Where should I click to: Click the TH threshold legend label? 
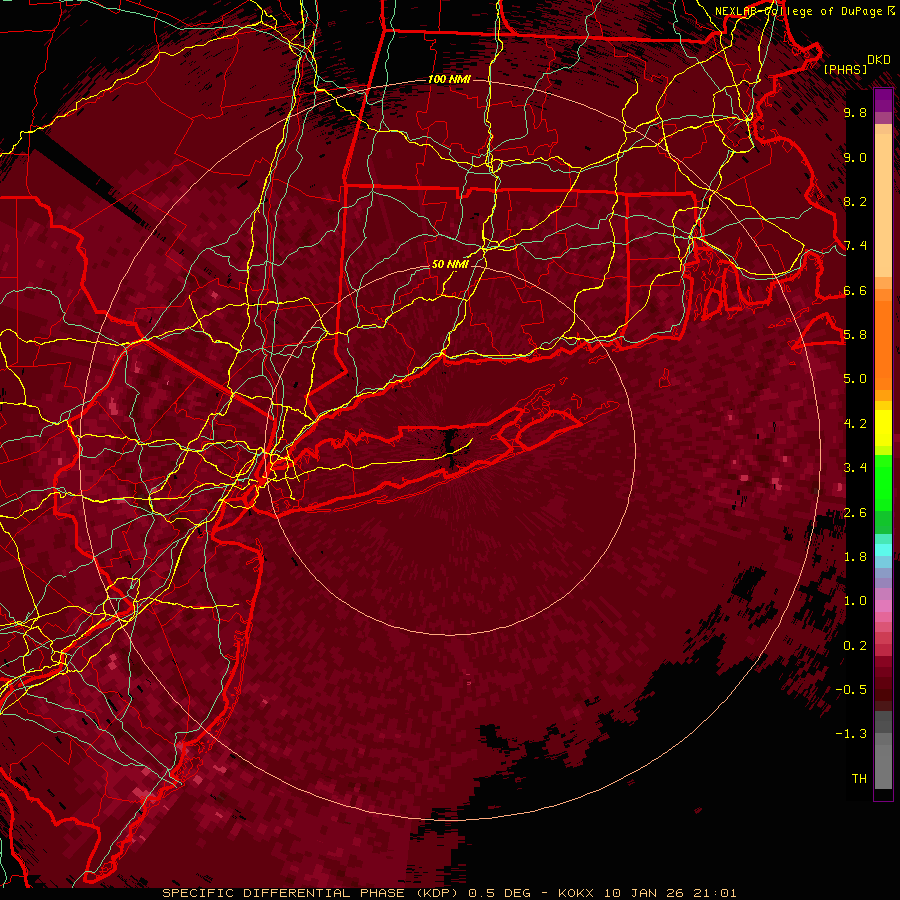(859, 778)
